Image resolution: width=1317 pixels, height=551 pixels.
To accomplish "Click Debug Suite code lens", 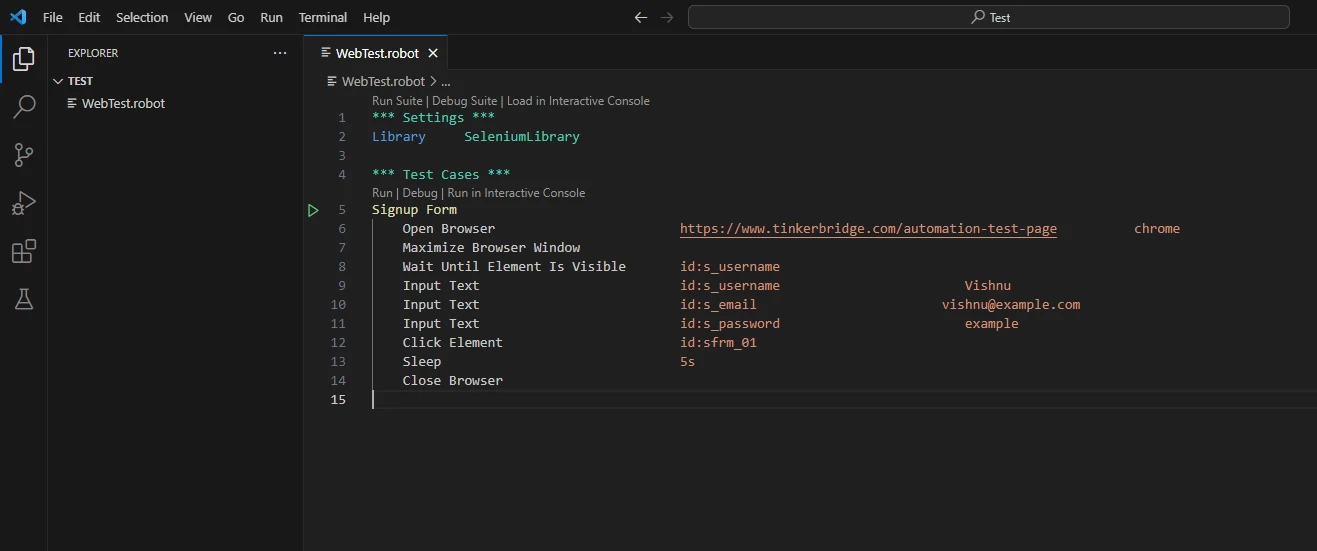I will (465, 101).
